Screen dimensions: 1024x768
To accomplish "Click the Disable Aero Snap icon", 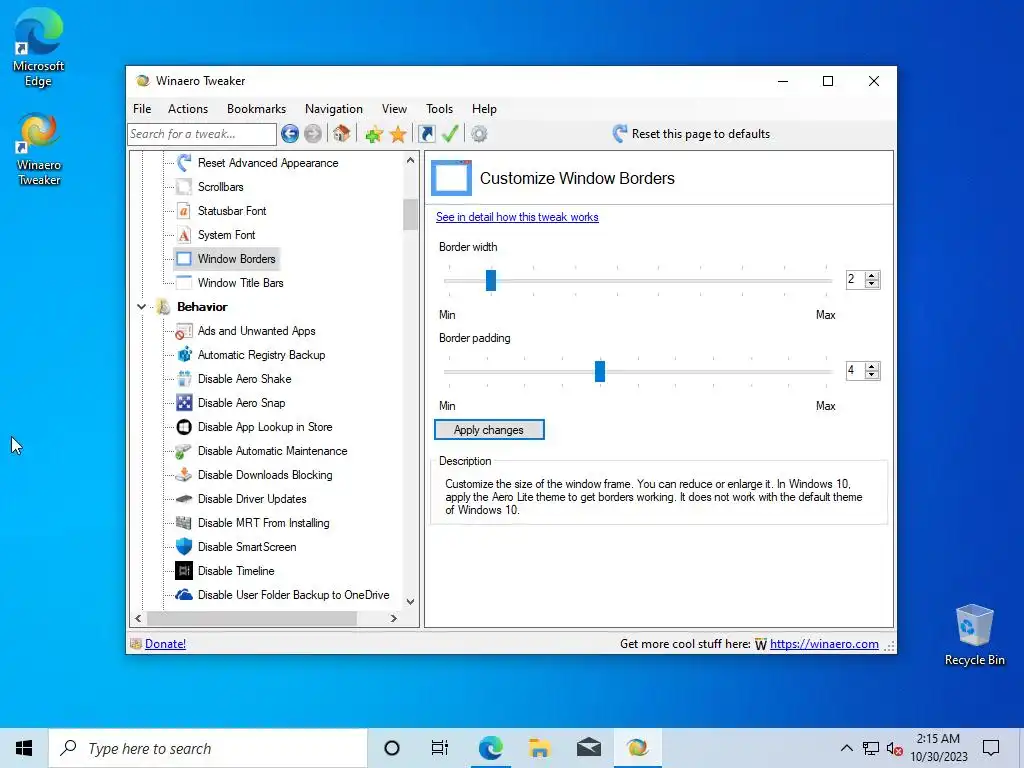I will tap(184, 403).
